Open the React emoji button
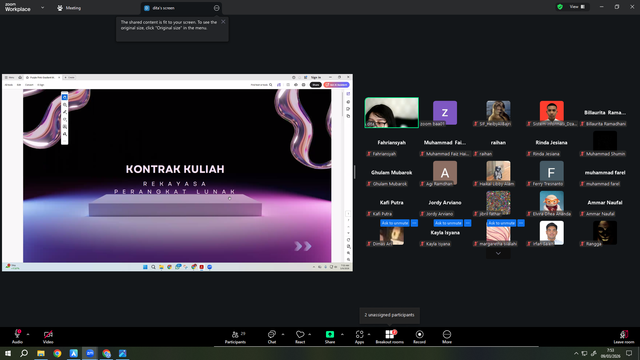640x360 pixels. click(x=300, y=337)
